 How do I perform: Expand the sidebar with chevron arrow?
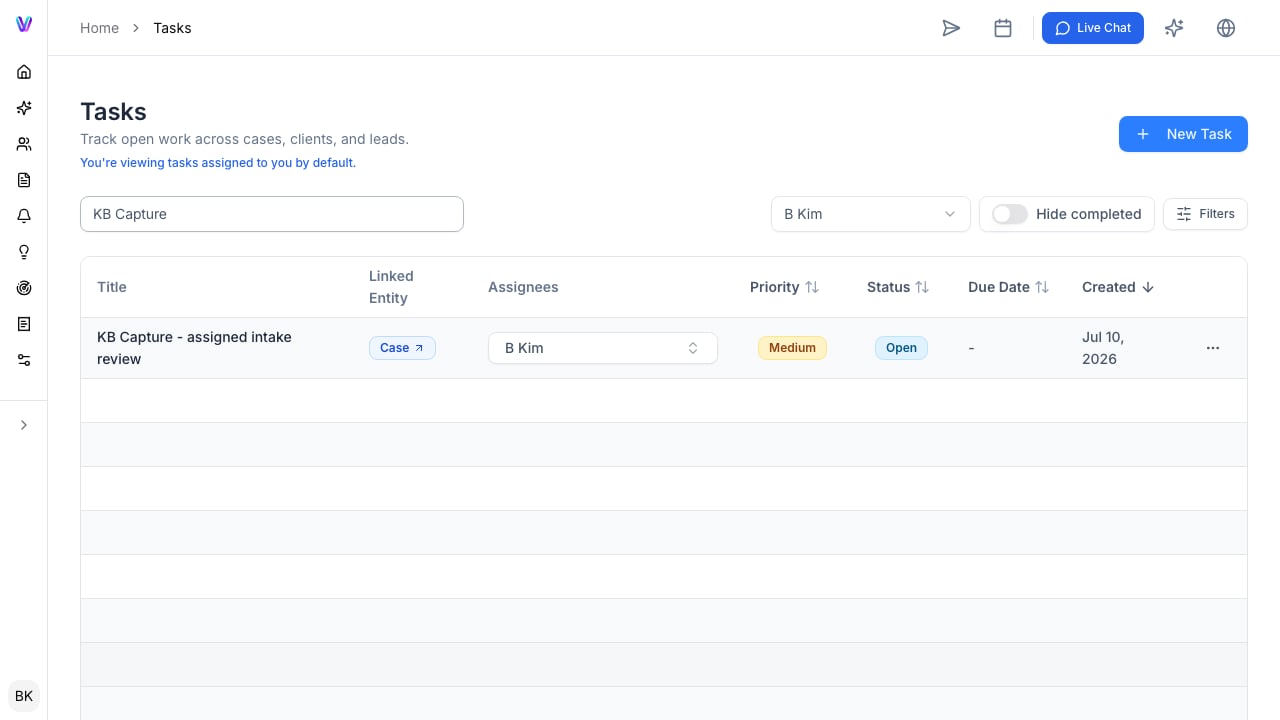[x=24, y=425]
